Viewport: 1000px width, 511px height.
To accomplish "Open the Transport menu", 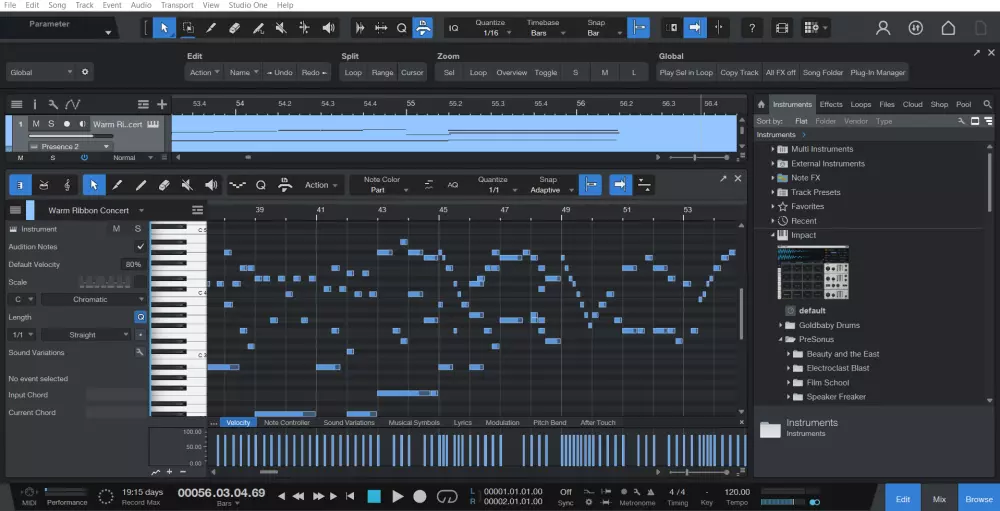I will (x=177, y=5).
